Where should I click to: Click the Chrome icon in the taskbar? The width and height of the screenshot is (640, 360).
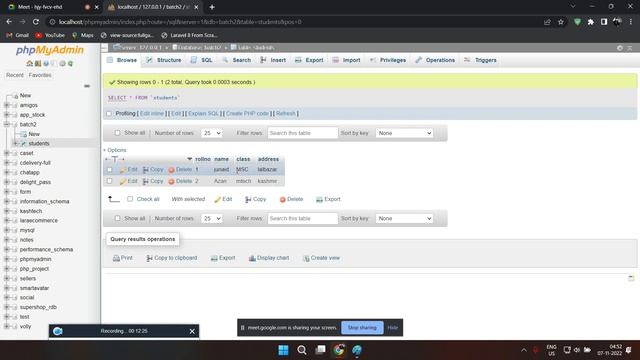click(x=339, y=350)
